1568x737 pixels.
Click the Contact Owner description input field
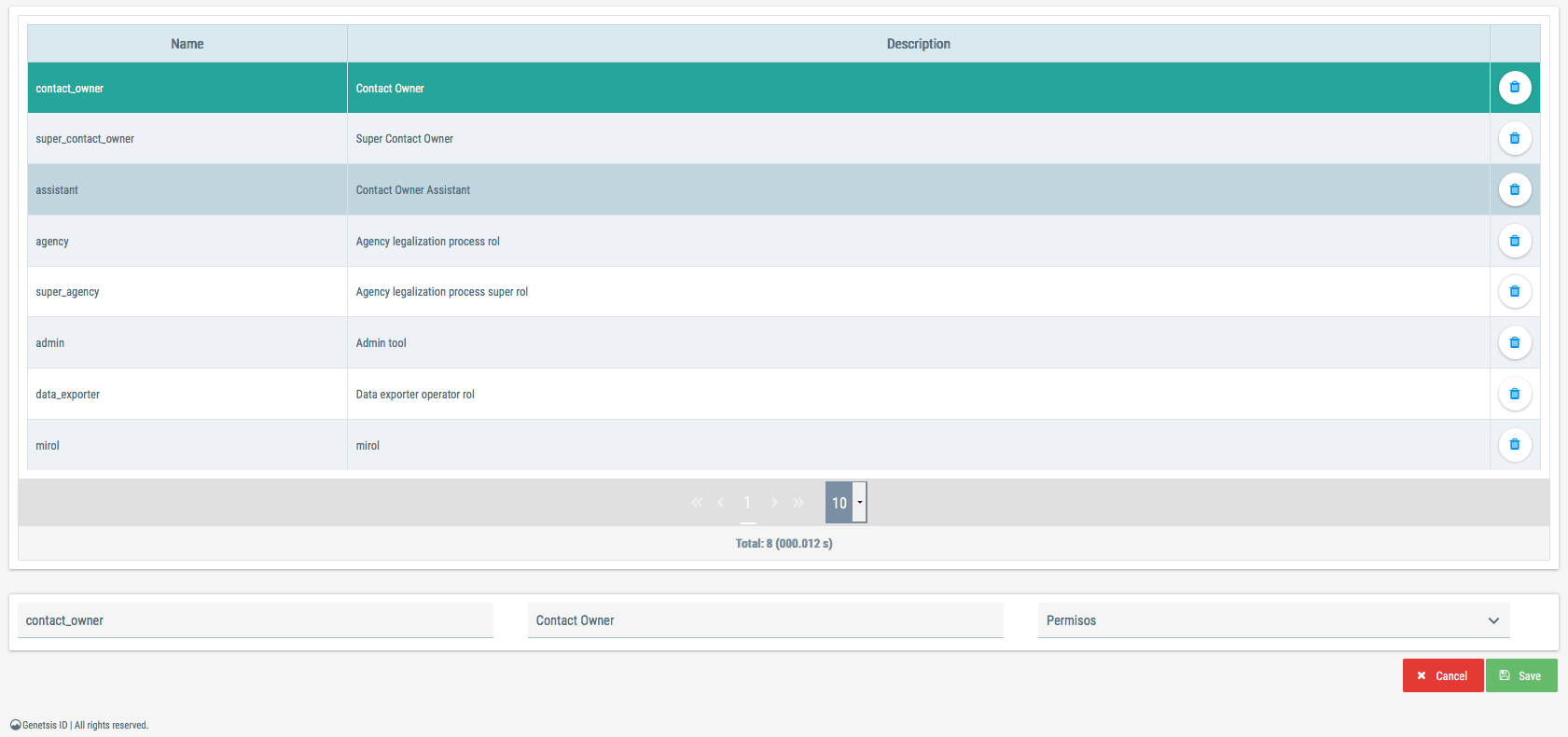tap(765, 620)
